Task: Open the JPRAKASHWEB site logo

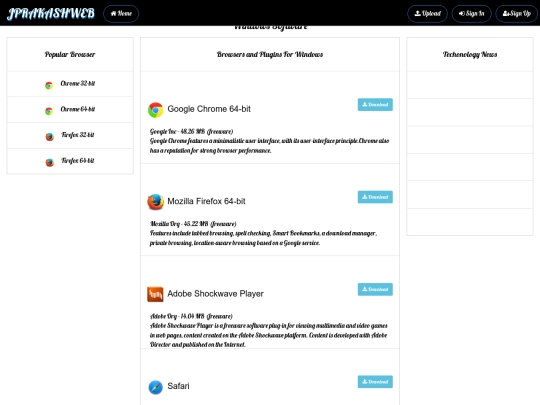Action: pos(51,13)
